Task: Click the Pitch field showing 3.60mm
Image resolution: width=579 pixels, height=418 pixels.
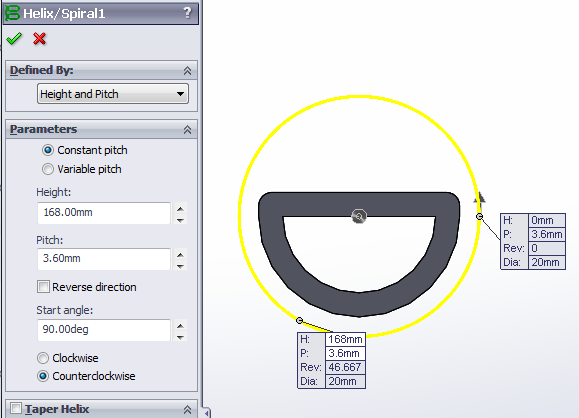Action: tap(104, 259)
